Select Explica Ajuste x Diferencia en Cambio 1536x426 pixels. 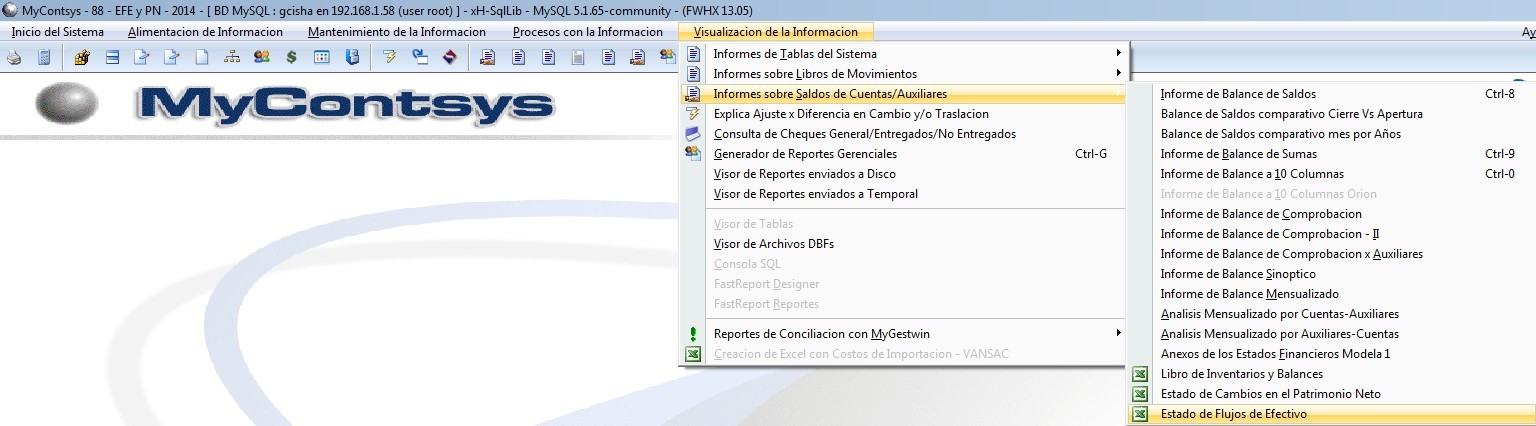[x=905, y=114]
